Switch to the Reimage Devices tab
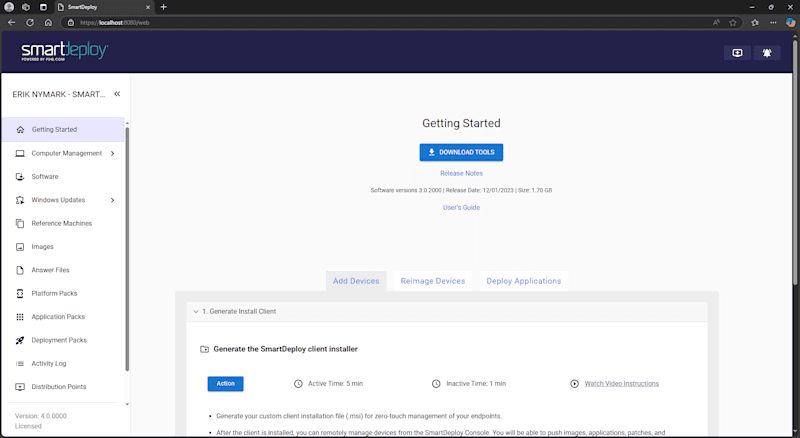Viewport: 800px width, 438px height. click(x=433, y=281)
